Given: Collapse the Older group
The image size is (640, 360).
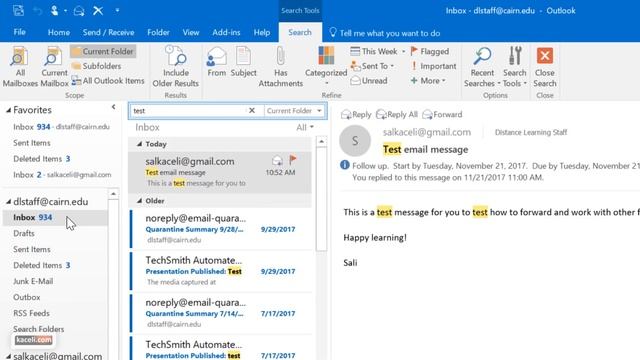Looking at the screenshot, I should pos(139,201).
